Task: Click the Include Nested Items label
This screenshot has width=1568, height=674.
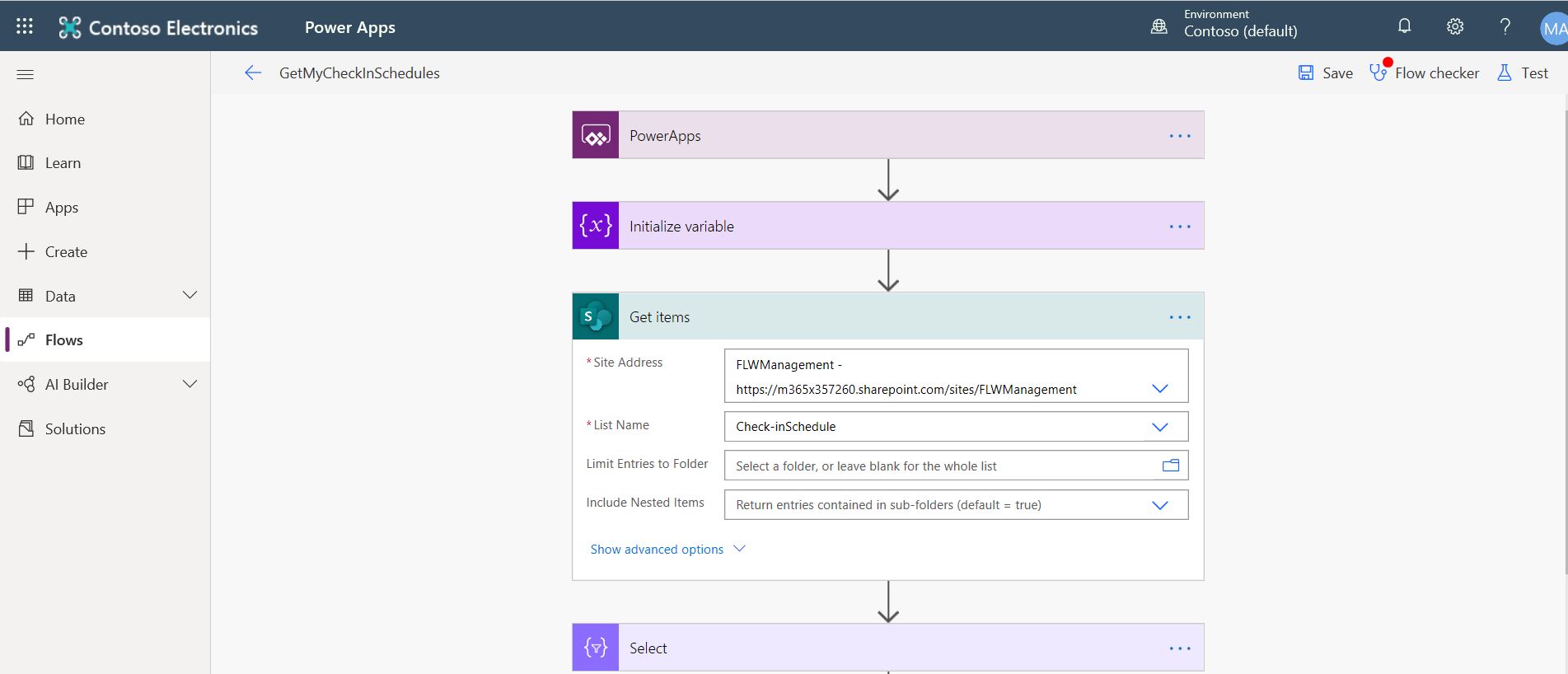Action: (645, 503)
